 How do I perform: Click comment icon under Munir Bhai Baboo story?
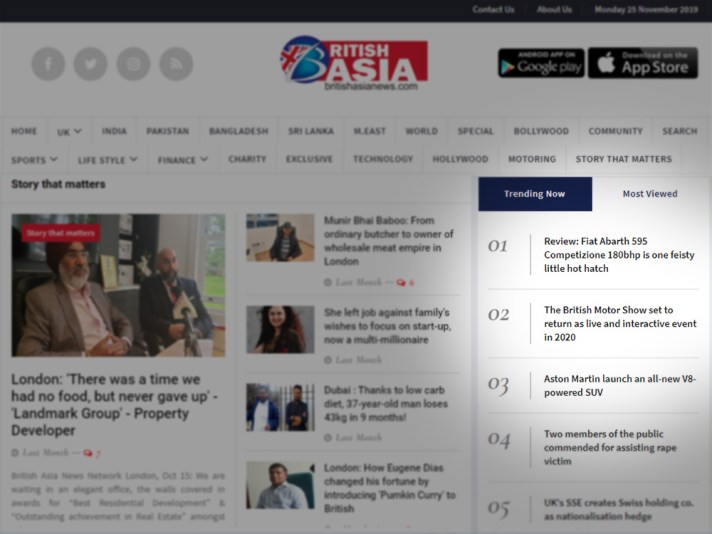pyautogui.click(x=401, y=283)
